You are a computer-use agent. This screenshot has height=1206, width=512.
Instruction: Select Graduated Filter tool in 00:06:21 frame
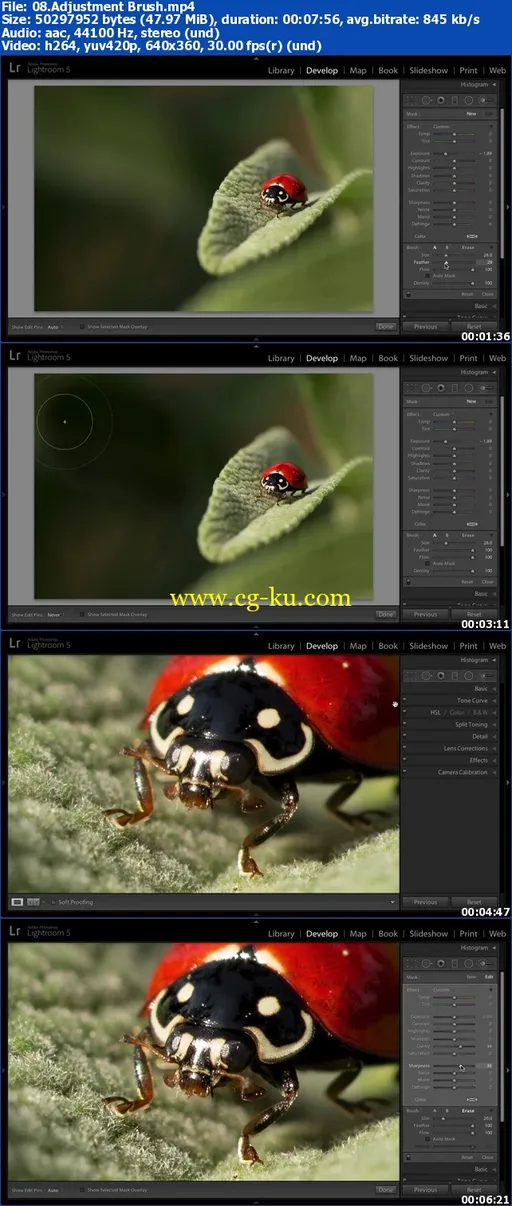pos(455,963)
